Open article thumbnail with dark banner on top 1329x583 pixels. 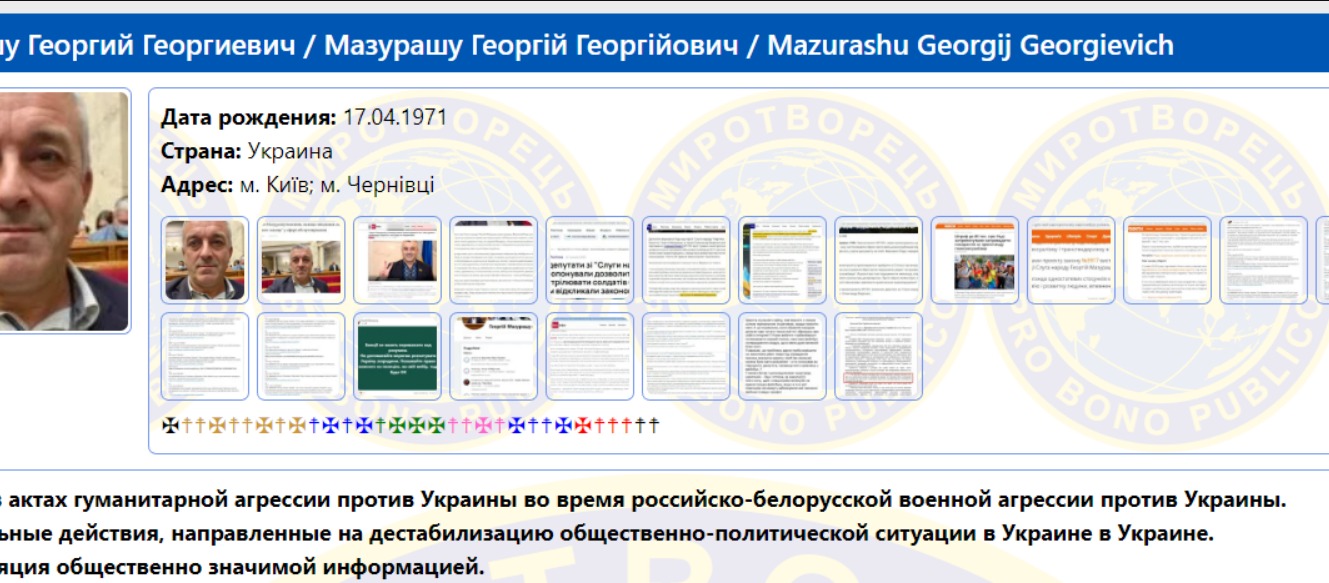(x=877, y=260)
